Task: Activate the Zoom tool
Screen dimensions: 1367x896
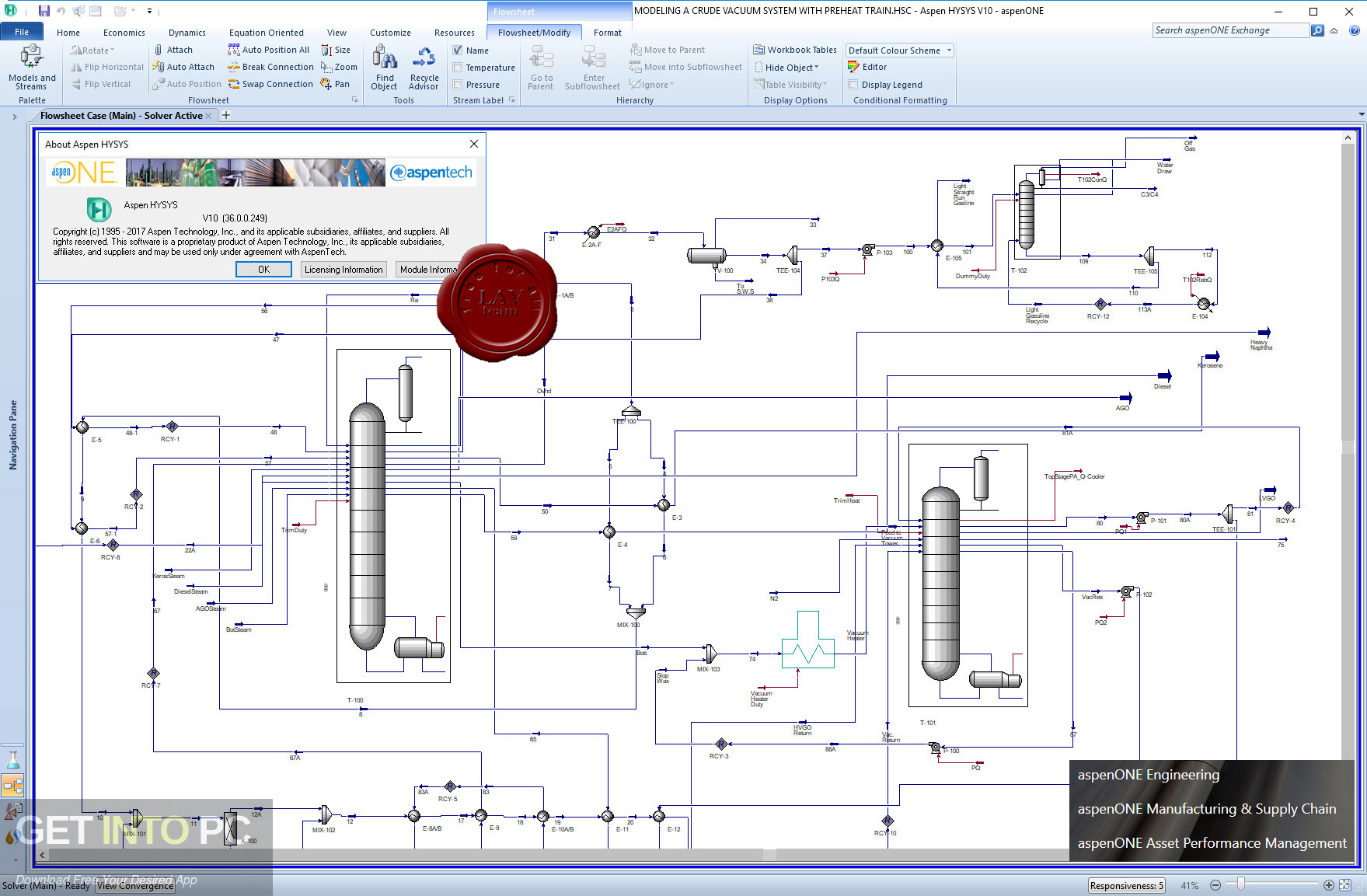Action: click(339, 67)
